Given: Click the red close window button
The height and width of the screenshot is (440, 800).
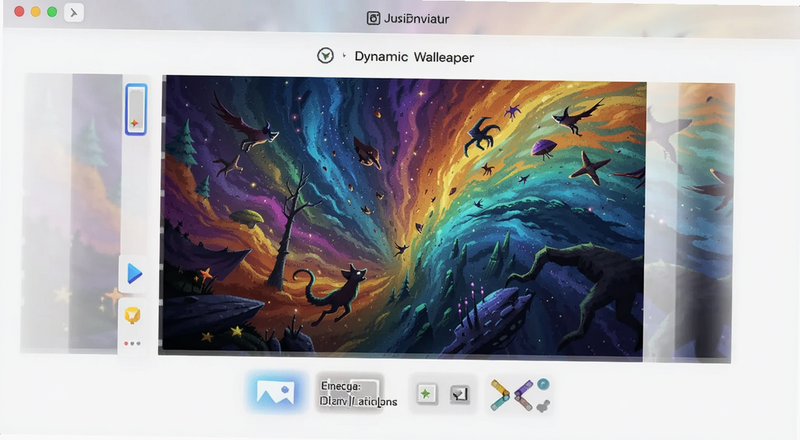Looking at the screenshot, I should click(x=19, y=12).
